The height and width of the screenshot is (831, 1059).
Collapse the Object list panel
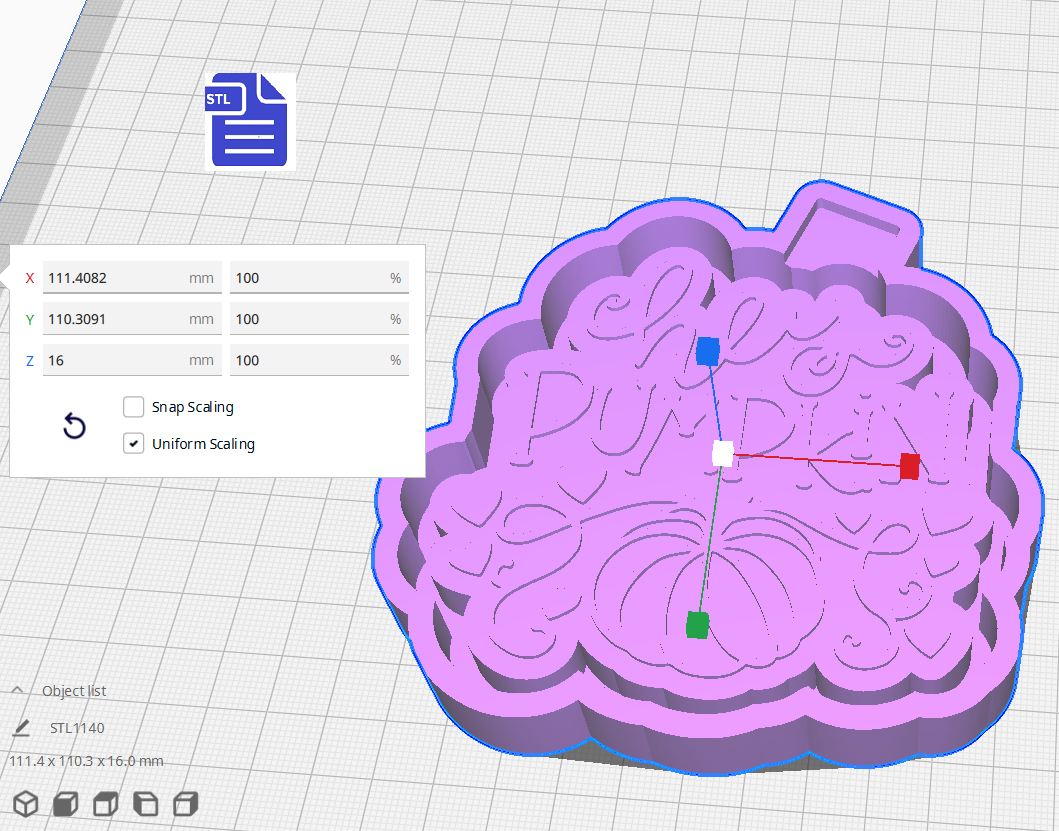click(x=18, y=690)
